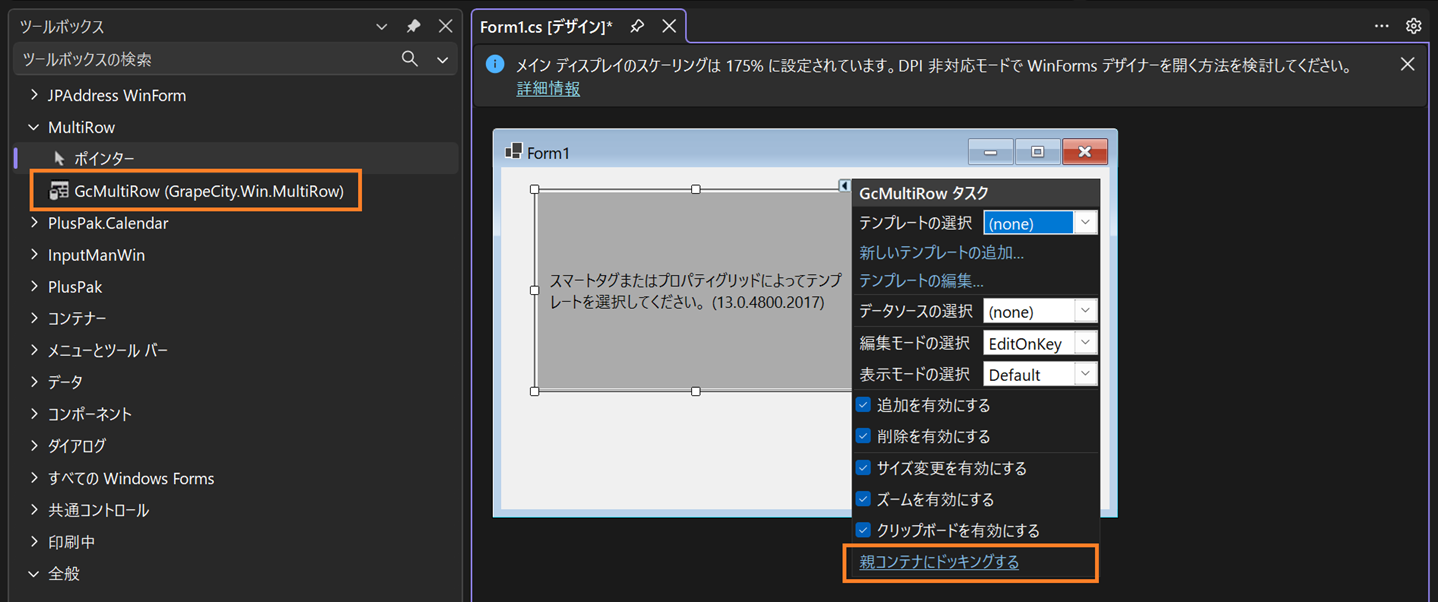Uncheck ズームを有効にする checkbox

(863, 499)
